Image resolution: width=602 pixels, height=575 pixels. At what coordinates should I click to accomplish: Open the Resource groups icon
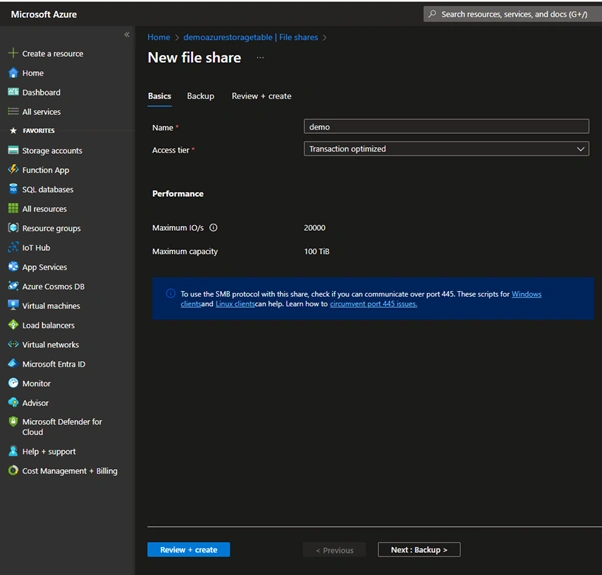click(13, 228)
